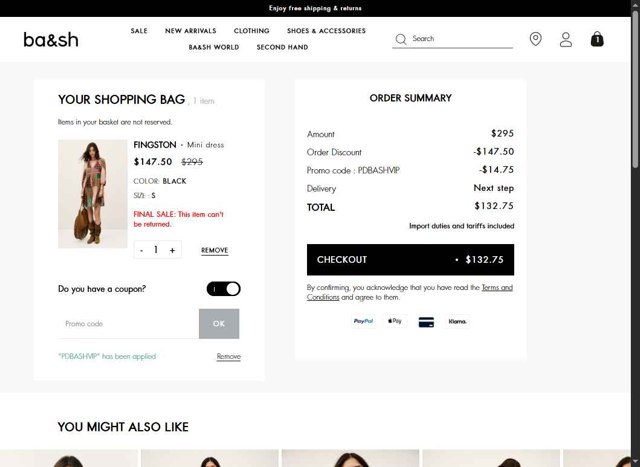
Task: Click 'Promo code : PDBASHVIP' summary row
Action: click(410, 170)
